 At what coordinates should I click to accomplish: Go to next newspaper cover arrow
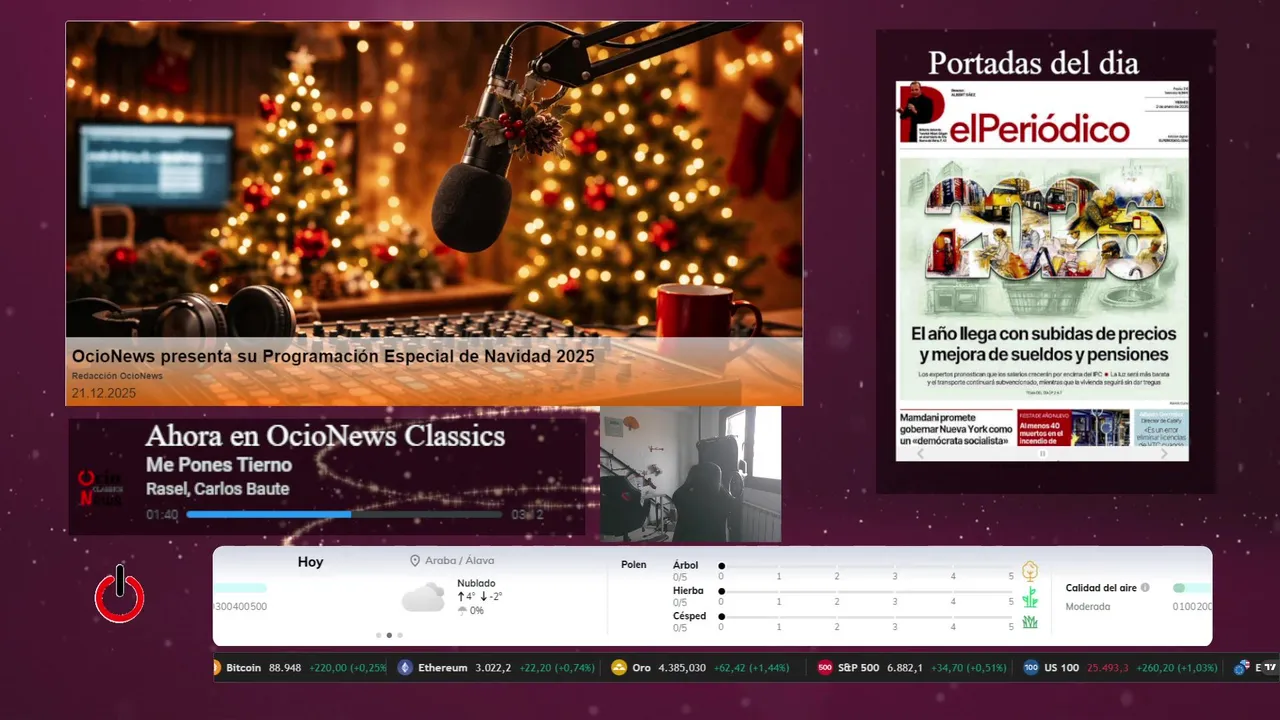(x=1164, y=454)
